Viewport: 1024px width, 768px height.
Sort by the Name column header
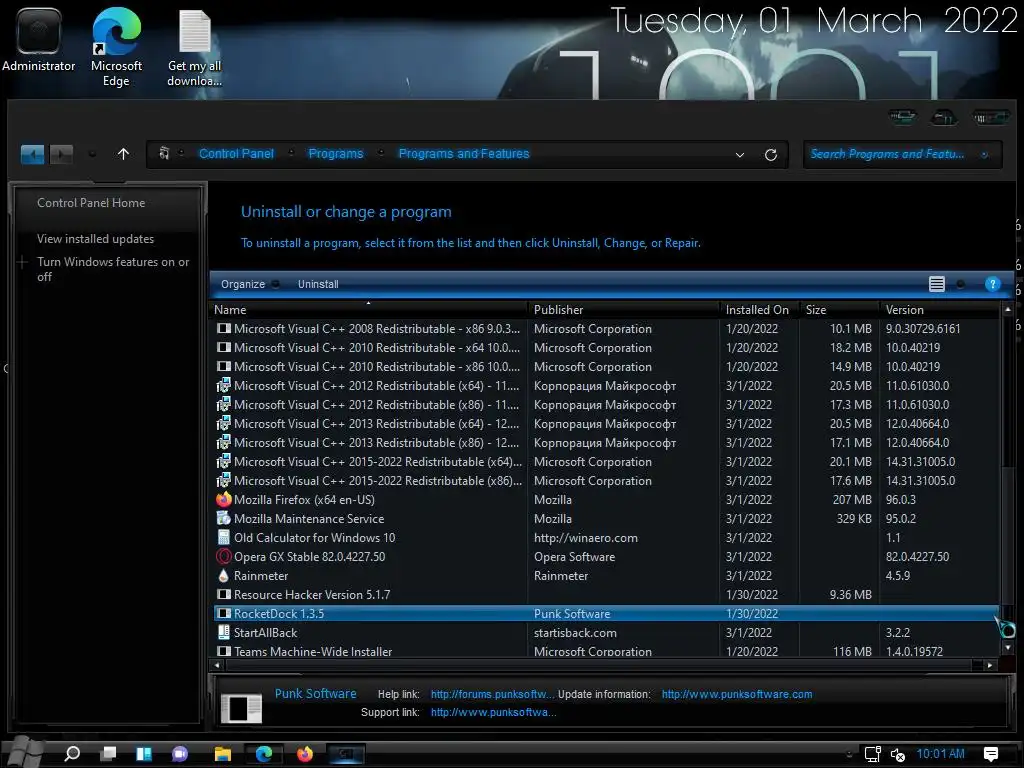369,310
